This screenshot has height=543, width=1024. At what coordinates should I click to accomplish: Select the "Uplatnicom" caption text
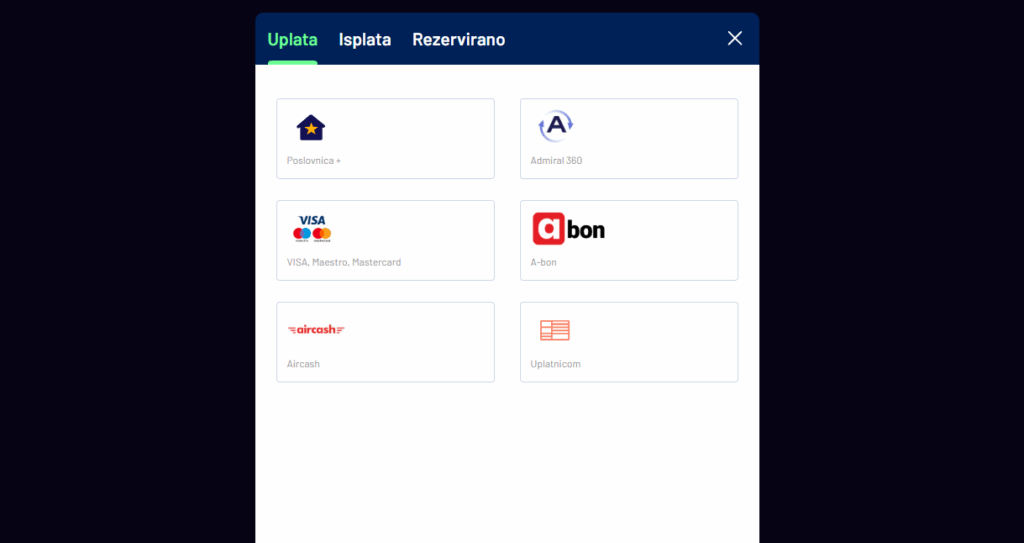coord(555,364)
